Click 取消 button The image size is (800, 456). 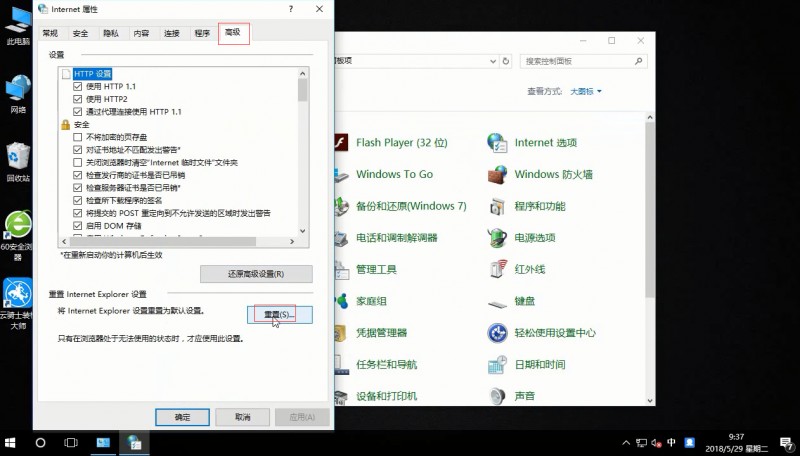pyautogui.click(x=242, y=417)
